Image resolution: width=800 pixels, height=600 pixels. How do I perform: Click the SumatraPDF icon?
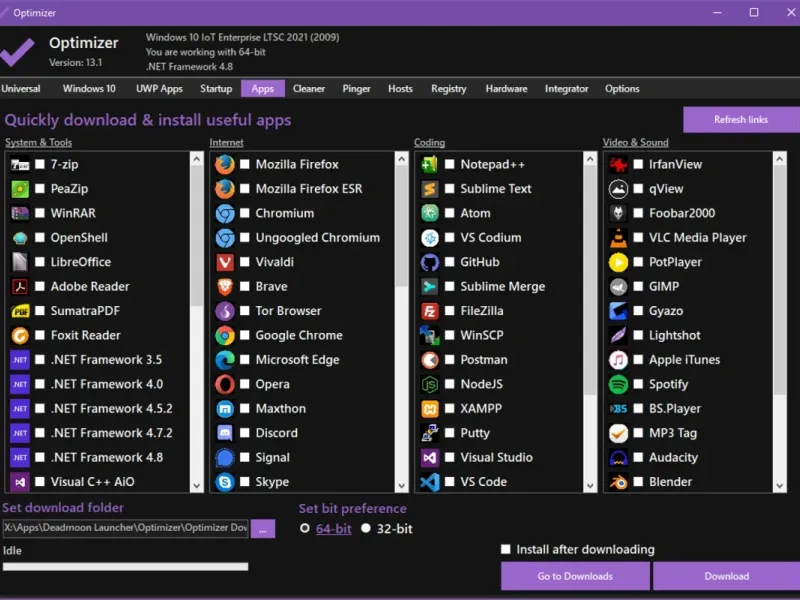pyautogui.click(x=20, y=311)
